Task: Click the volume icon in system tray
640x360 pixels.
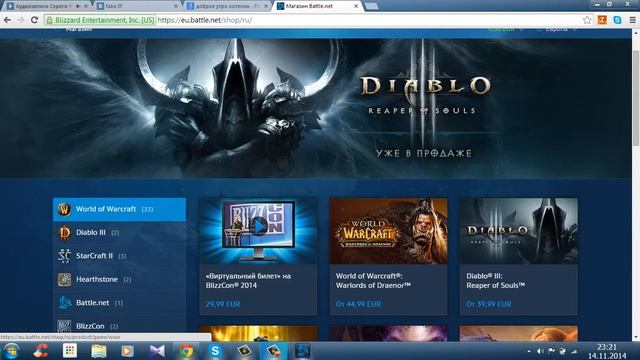Action: pos(540,351)
